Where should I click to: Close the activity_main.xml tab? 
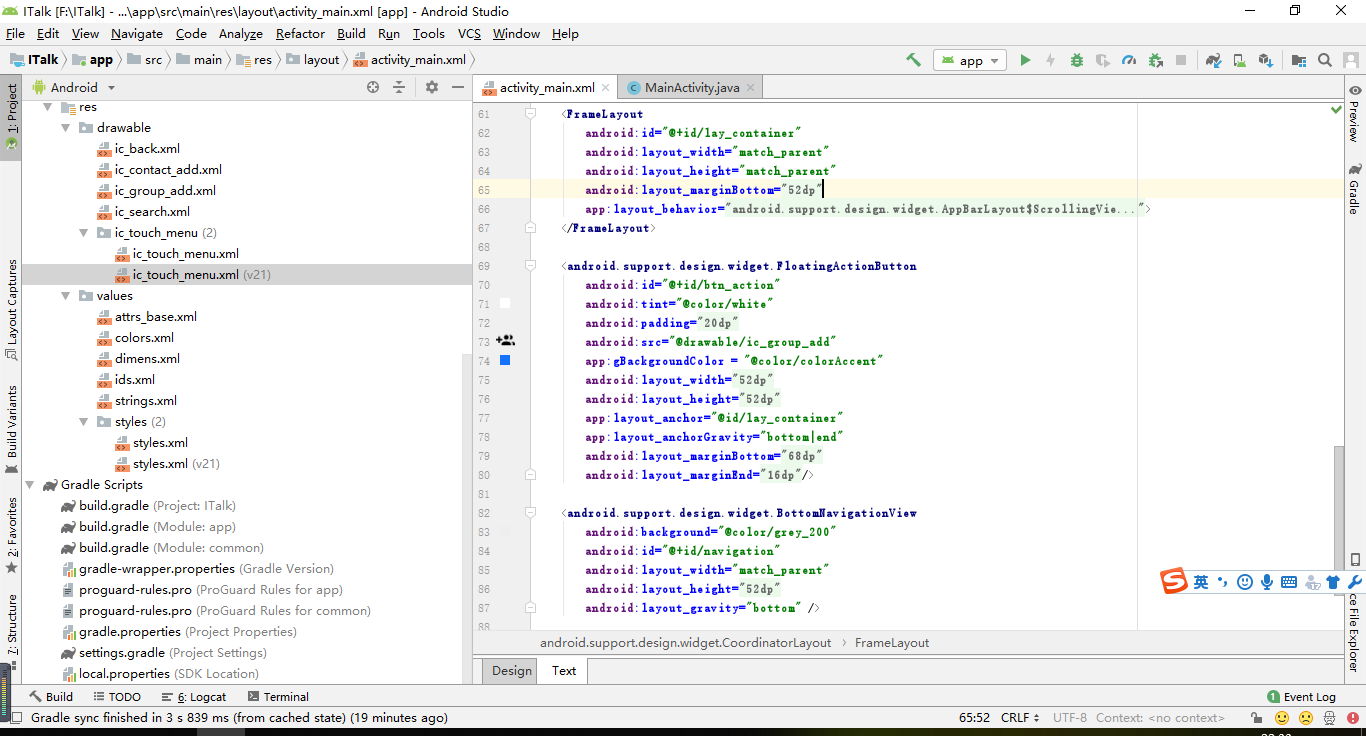tap(606, 88)
